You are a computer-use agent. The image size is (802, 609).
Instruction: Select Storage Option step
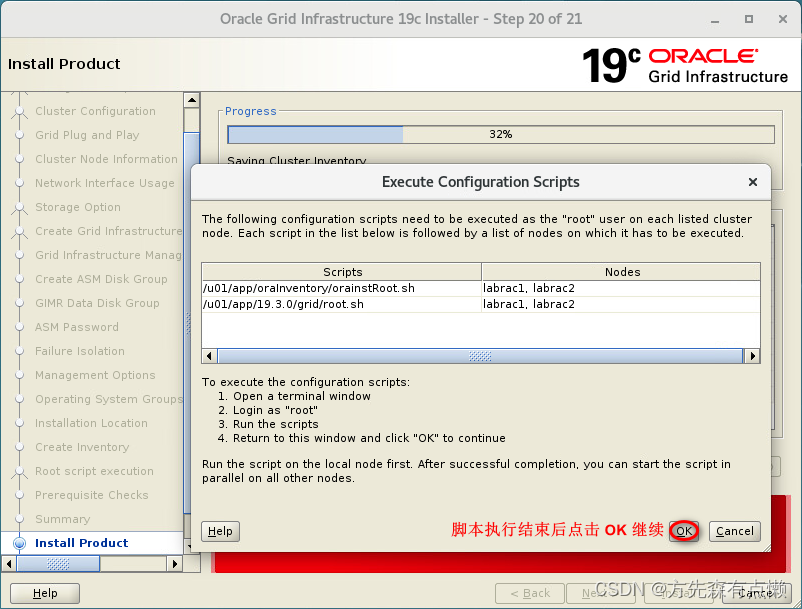(78, 207)
